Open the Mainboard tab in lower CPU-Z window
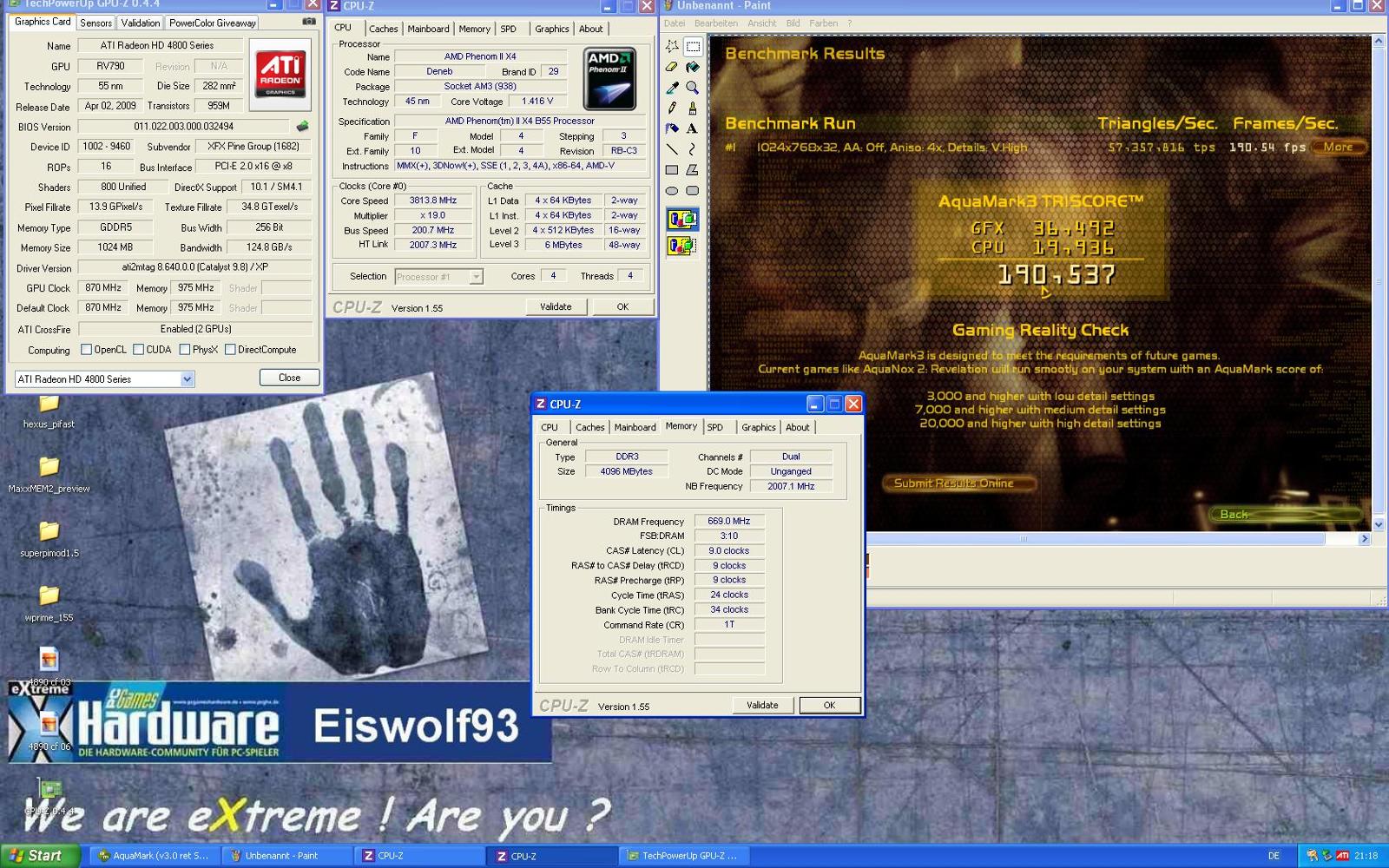The height and width of the screenshot is (868, 1389). [635, 427]
